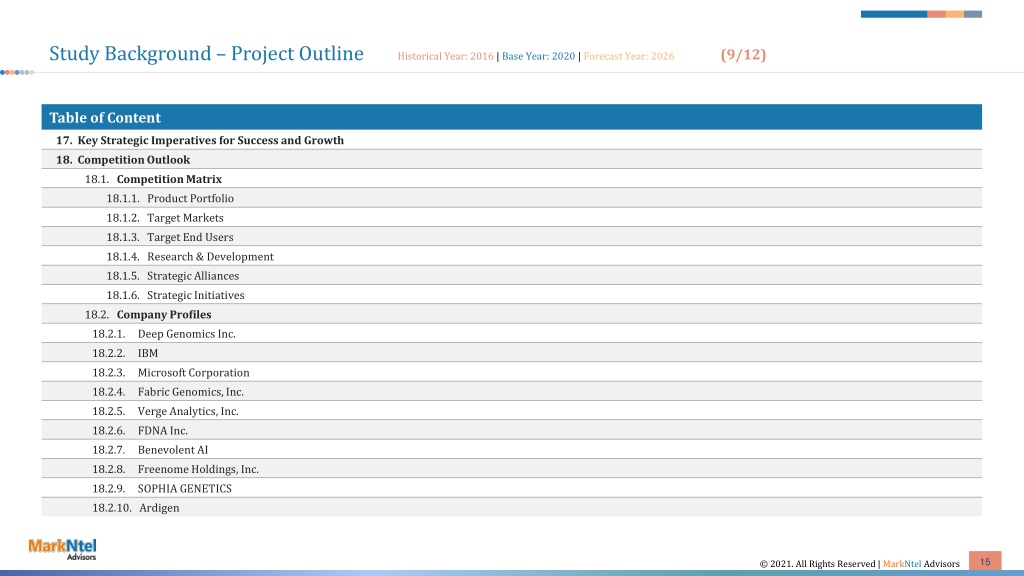Click 'Forecast Year: 2026' text
Viewport: 1024px width, 576px height.
(629, 56)
